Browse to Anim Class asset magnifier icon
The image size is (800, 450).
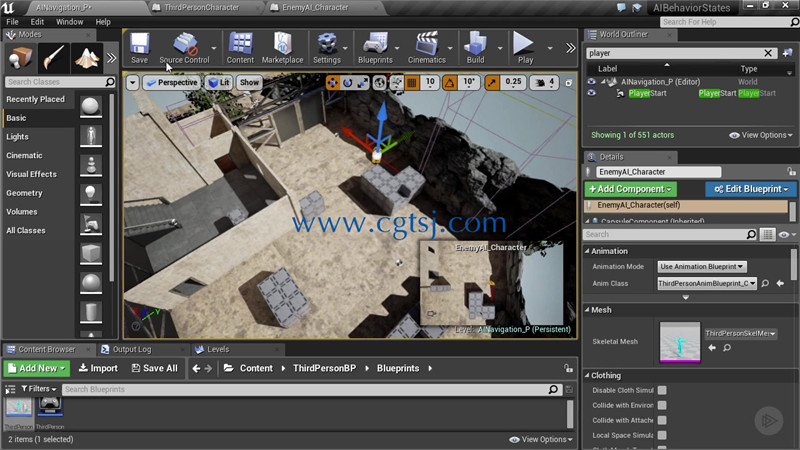click(765, 283)
